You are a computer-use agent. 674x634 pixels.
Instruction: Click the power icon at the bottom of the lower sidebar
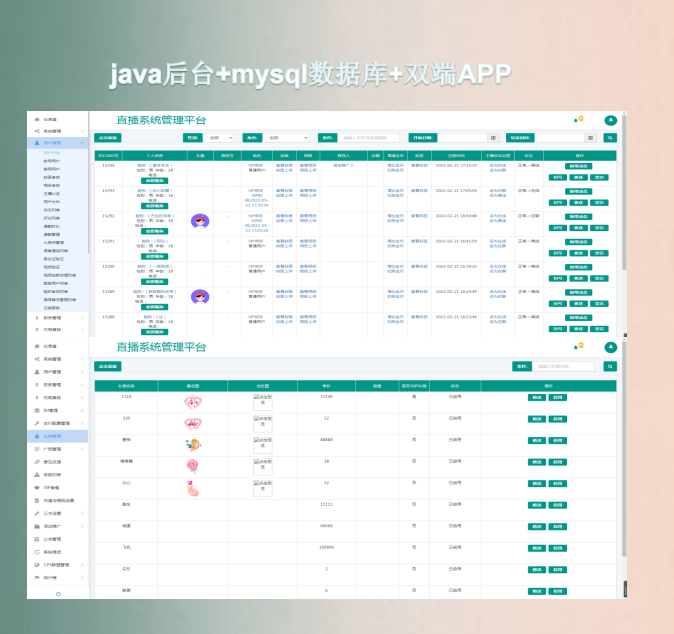click(x=58, y=594)
